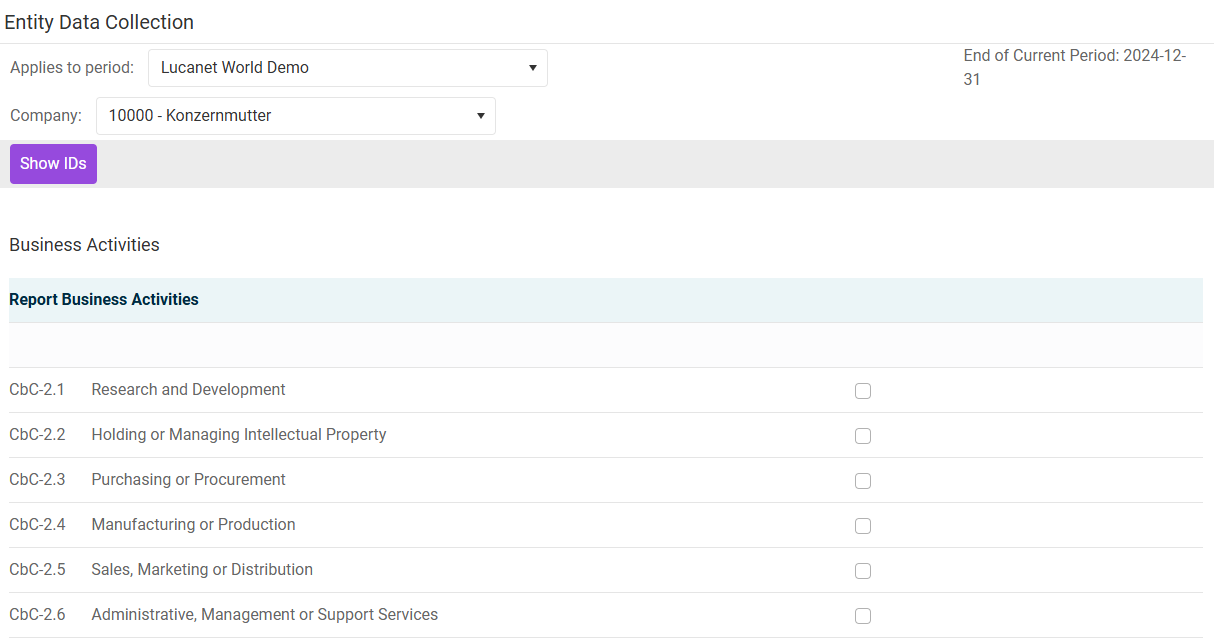1214x638 pixels.
Task: Check the Administrative, Management or Support Services box
Action: pyautogui.click(x=863, y=616)
